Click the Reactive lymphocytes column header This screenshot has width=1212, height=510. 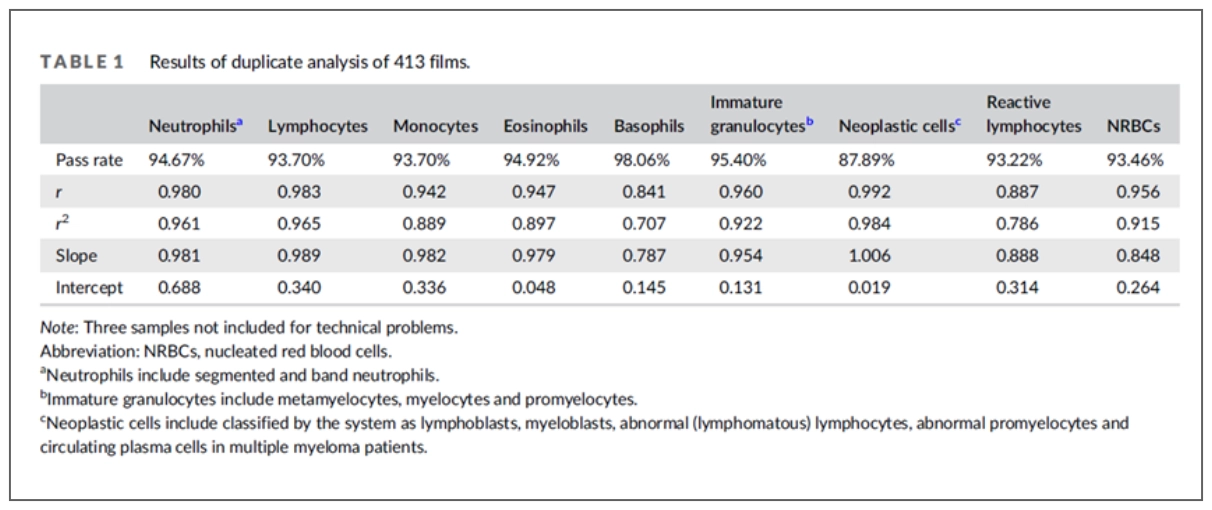pyautogui.click(x=1033, y=114)
